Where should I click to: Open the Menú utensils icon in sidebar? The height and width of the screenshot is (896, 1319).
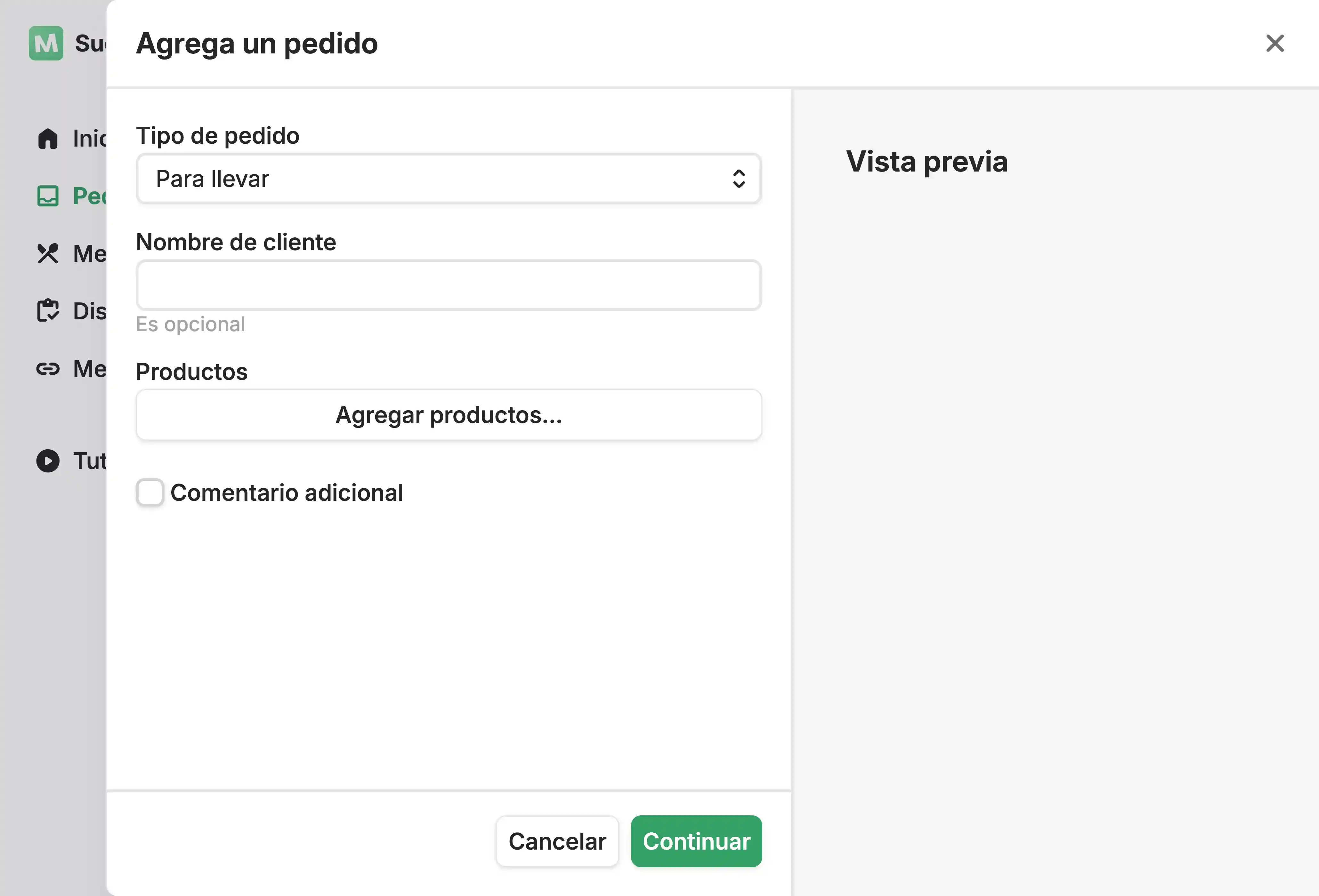(48, 254)
